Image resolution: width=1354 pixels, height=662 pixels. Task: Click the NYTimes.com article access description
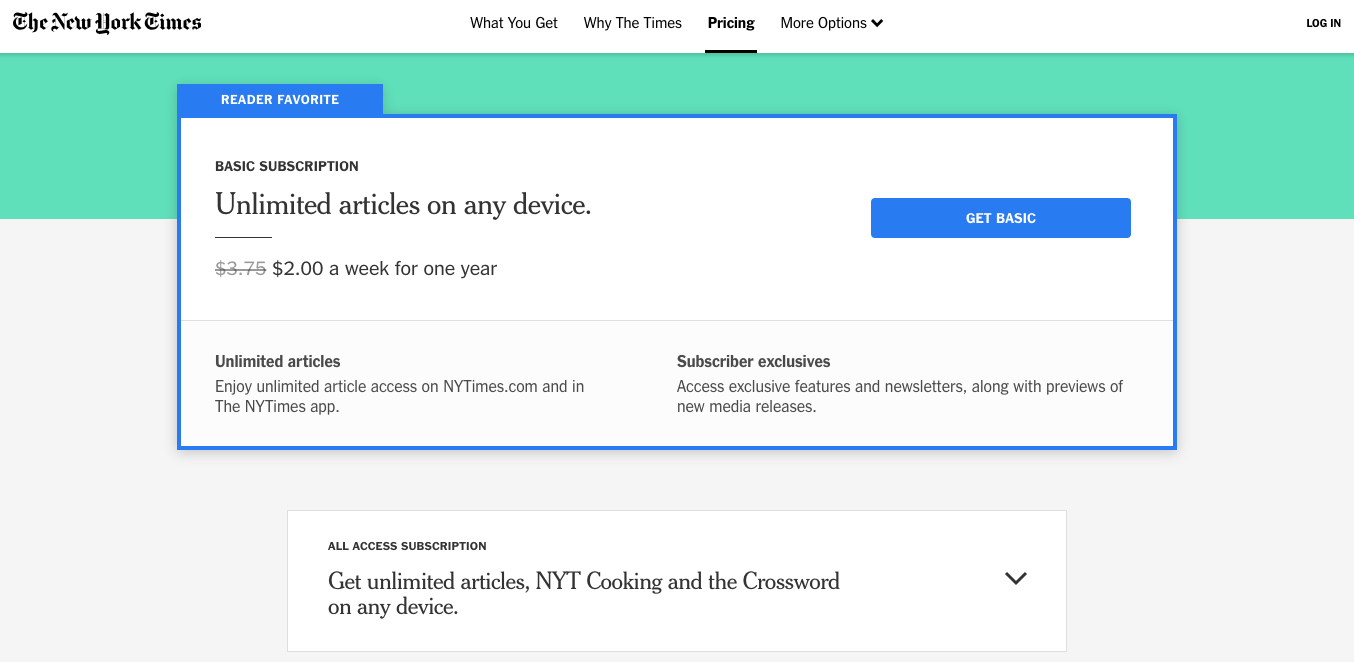click(400, 396)
